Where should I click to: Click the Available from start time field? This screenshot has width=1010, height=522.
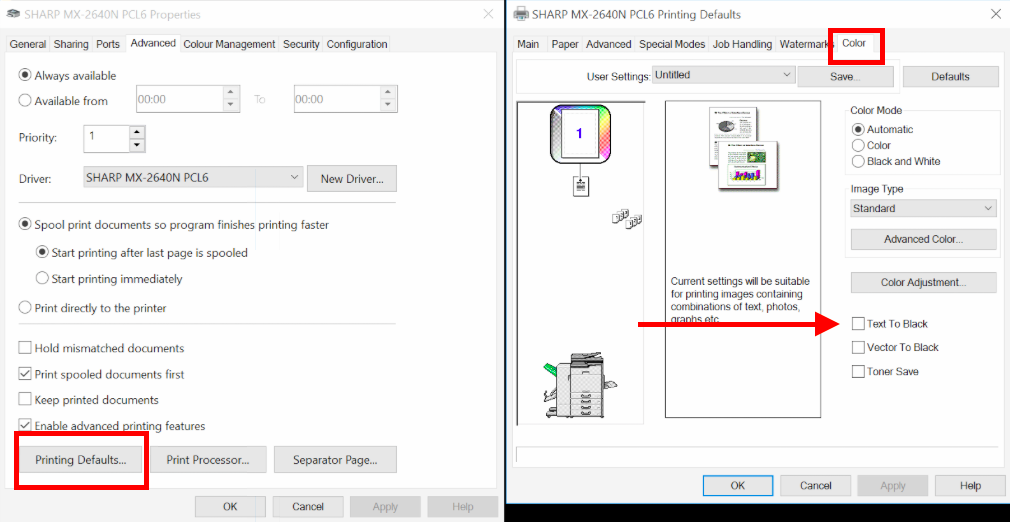[180, 99]
